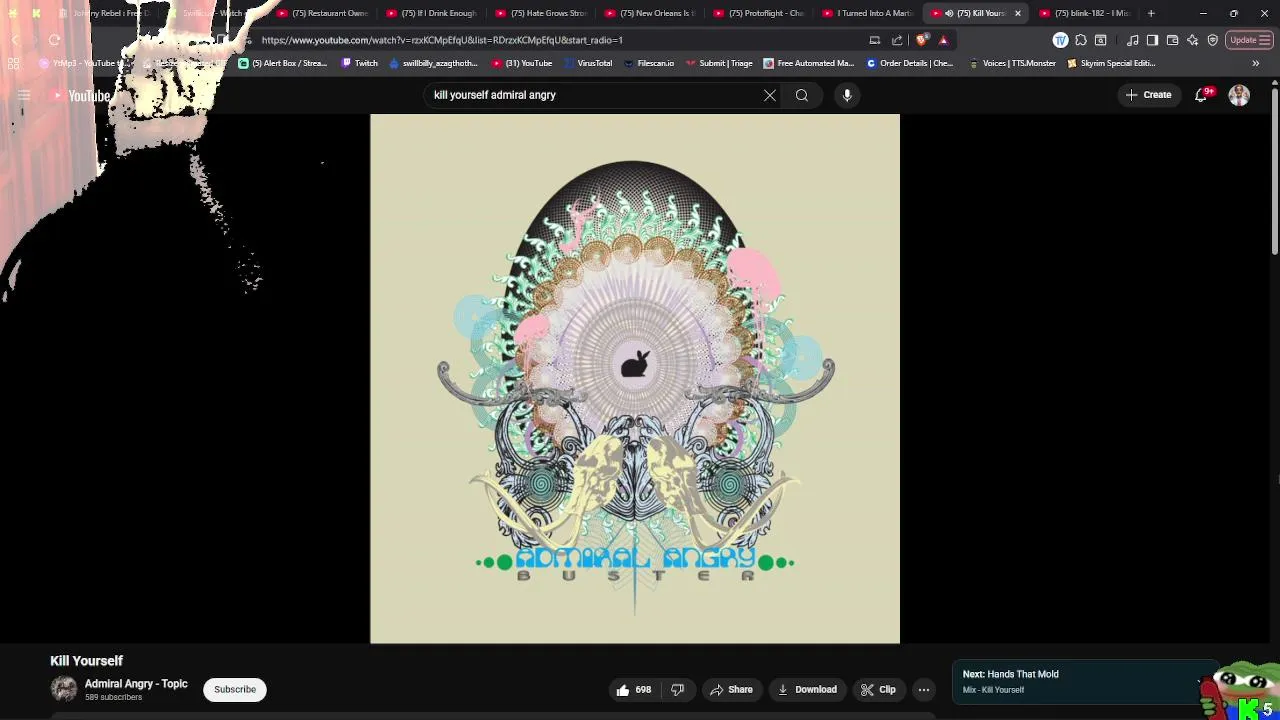Click the 589 subscribers text
This screenshot has height=720, width=1280.
click(113, 697)
